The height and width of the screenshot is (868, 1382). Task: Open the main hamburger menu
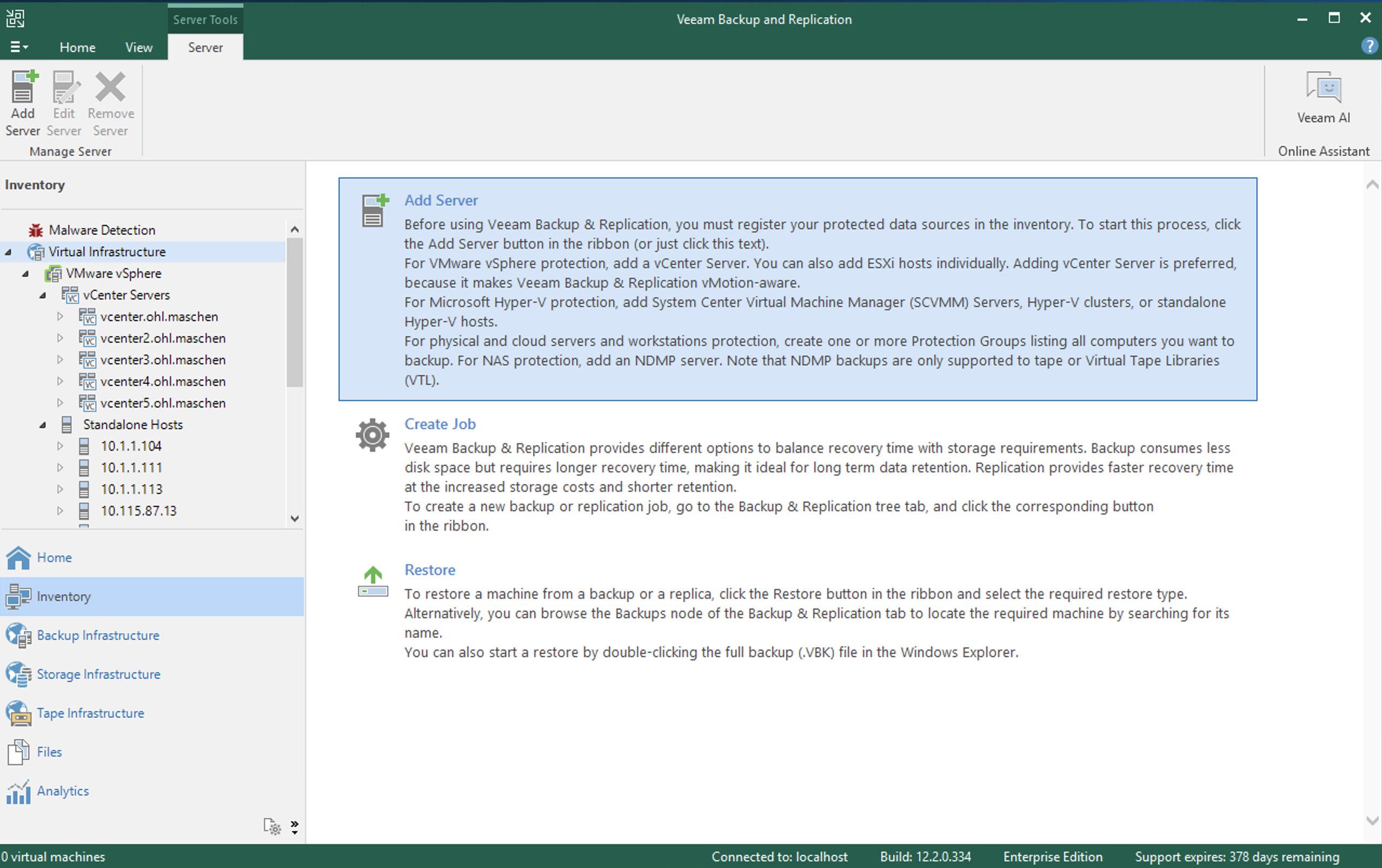coord(18,47)
